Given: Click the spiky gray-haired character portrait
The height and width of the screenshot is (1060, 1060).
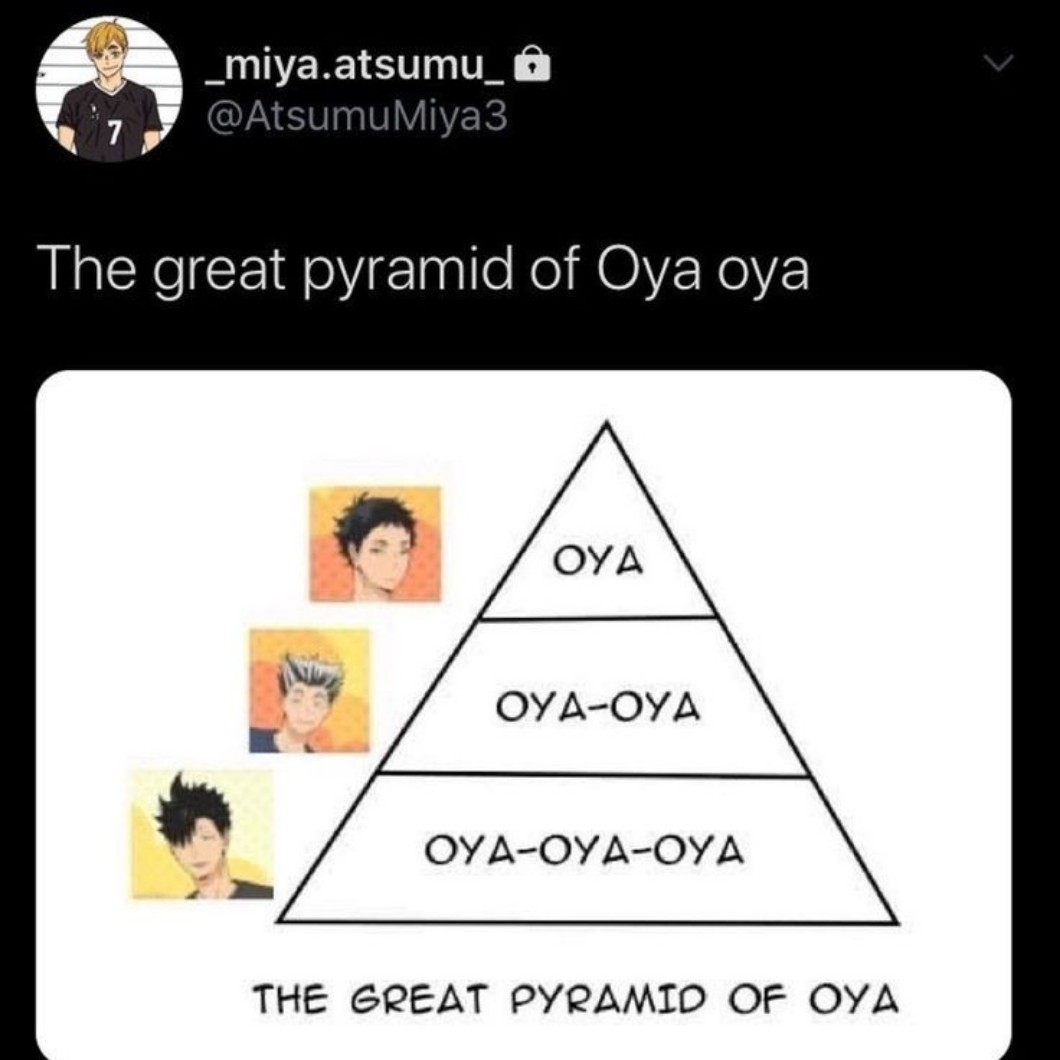Looking at the screenshot, I should [310, 690].
